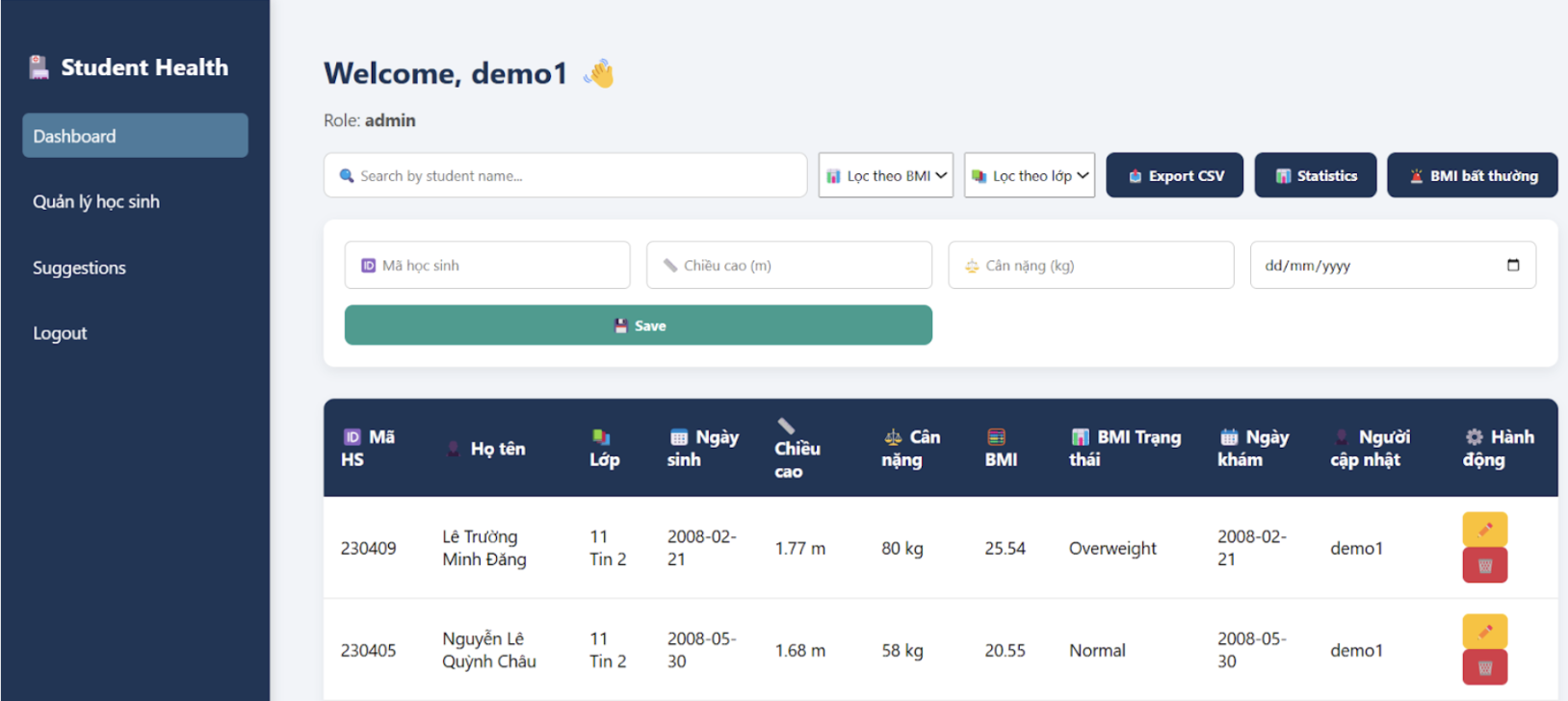Click the delete trash icon for student 230409

tap(1484, 565)
